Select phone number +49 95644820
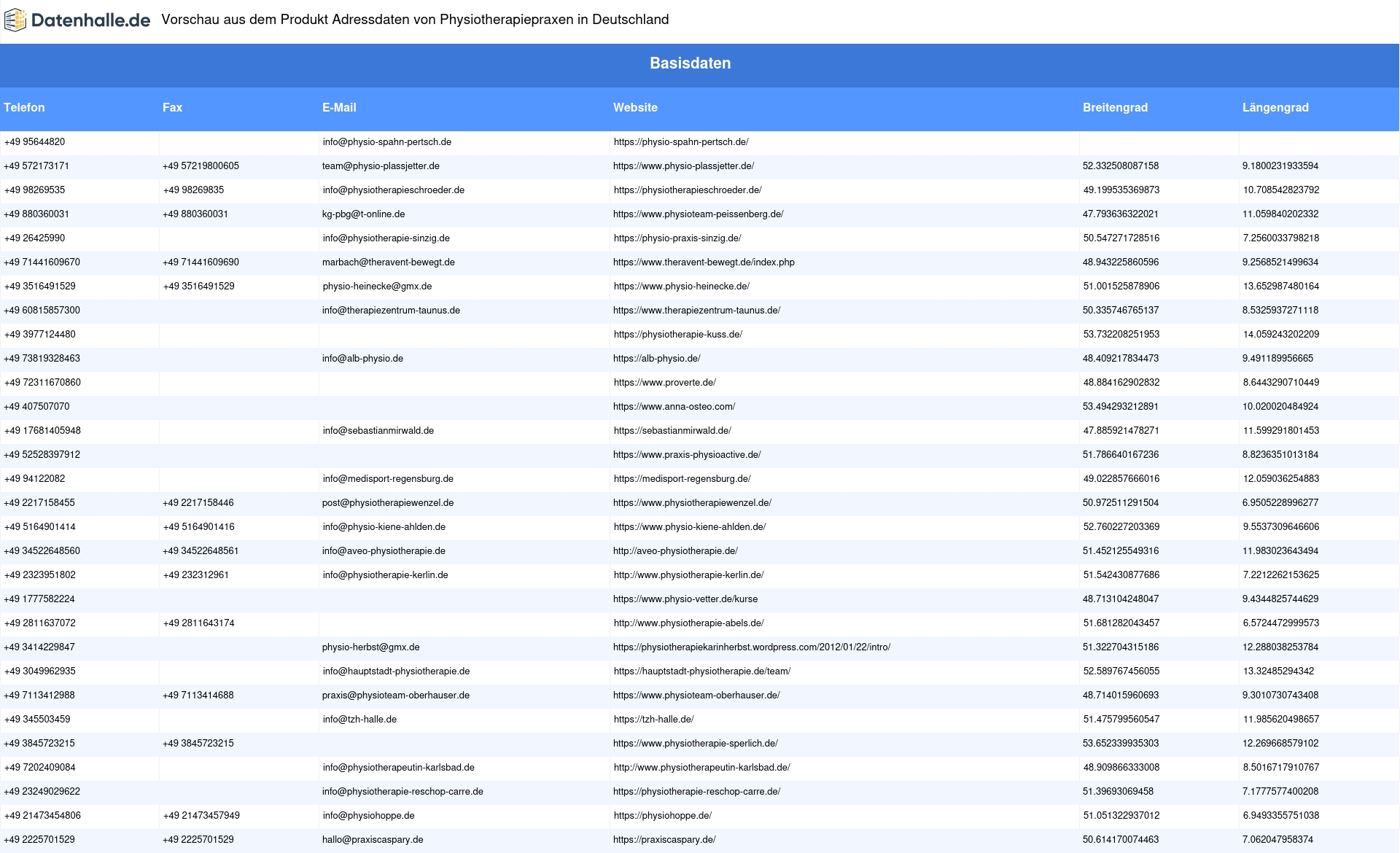The image size is (1400, 853). (x=34, y=142)
